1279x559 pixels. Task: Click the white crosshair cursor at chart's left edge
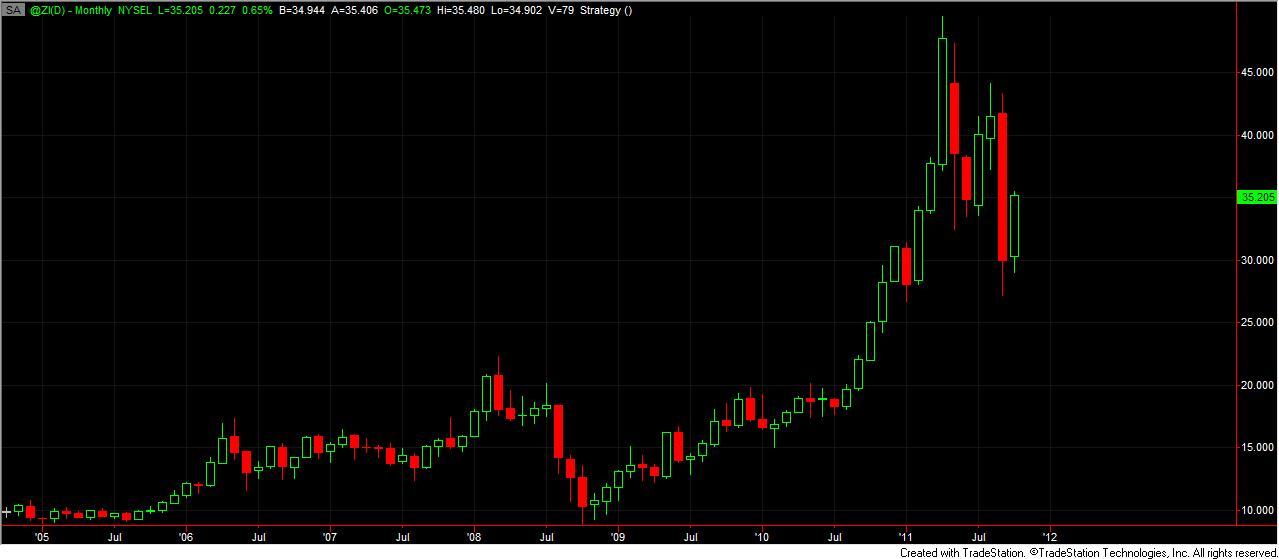point(6,511)
